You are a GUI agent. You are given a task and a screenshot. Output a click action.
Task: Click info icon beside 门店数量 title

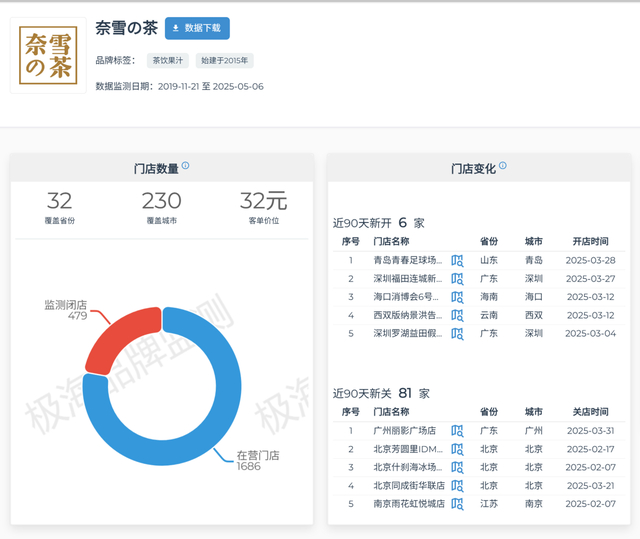click(x=186, y=167)
